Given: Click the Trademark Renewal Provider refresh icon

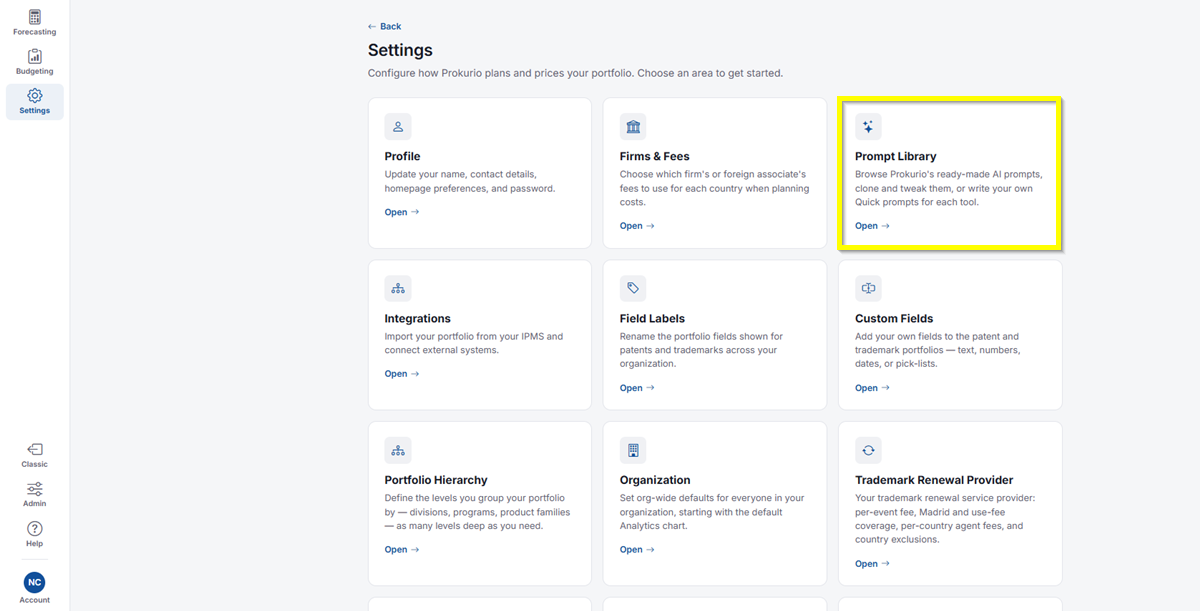Looking at the screenshot, I should coord(868,451).
